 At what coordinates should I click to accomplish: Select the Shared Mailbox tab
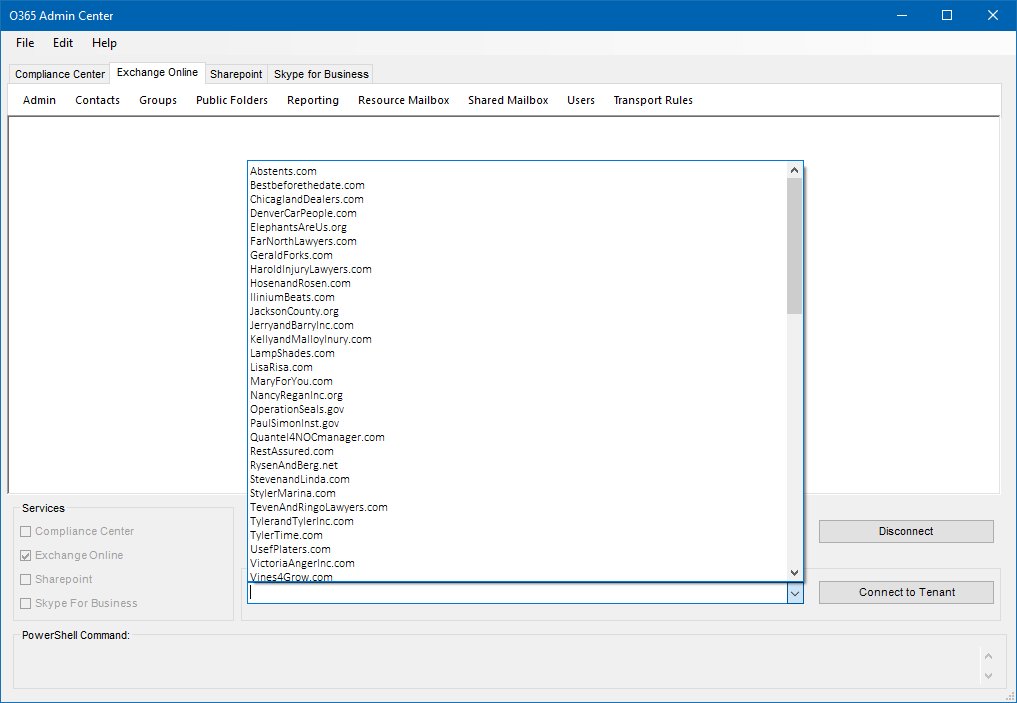click(x=508, y=100)
